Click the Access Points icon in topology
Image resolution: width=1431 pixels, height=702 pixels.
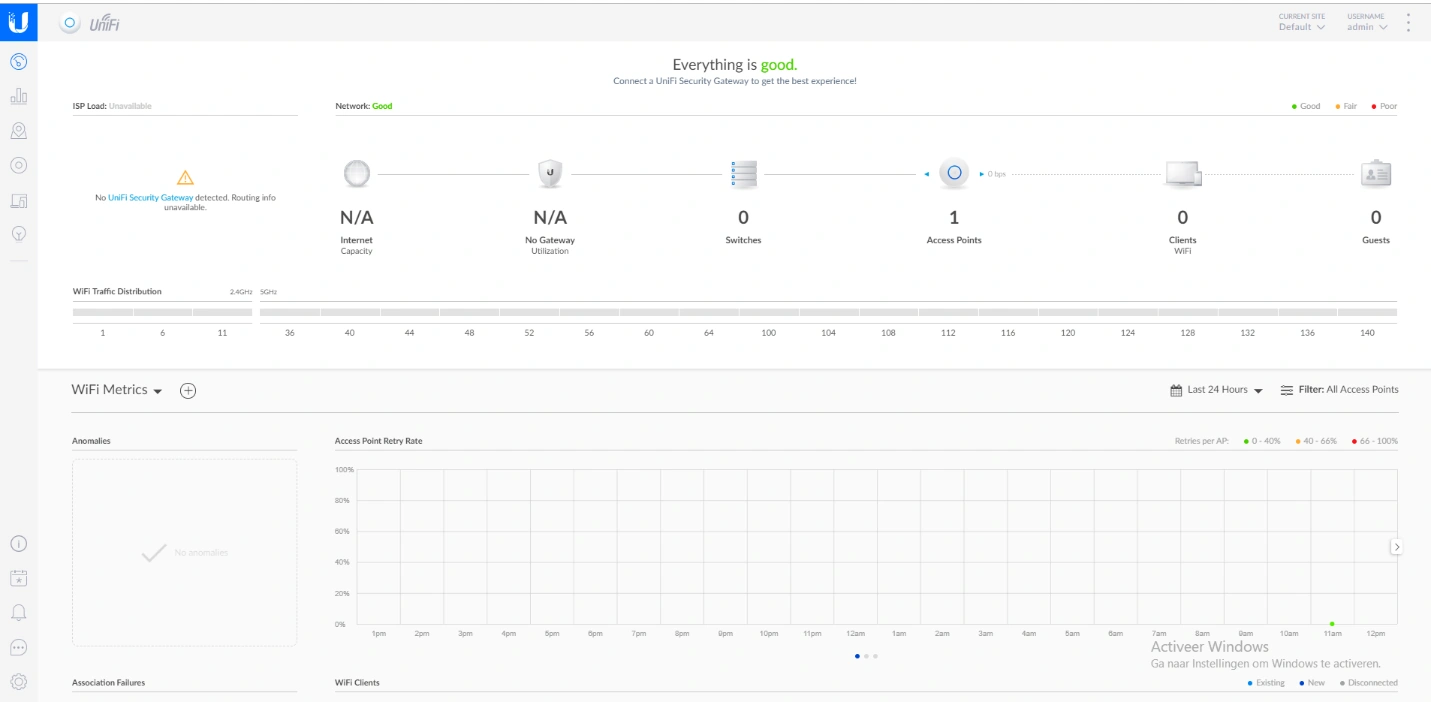pyautogui.click(x=954, y=174)
